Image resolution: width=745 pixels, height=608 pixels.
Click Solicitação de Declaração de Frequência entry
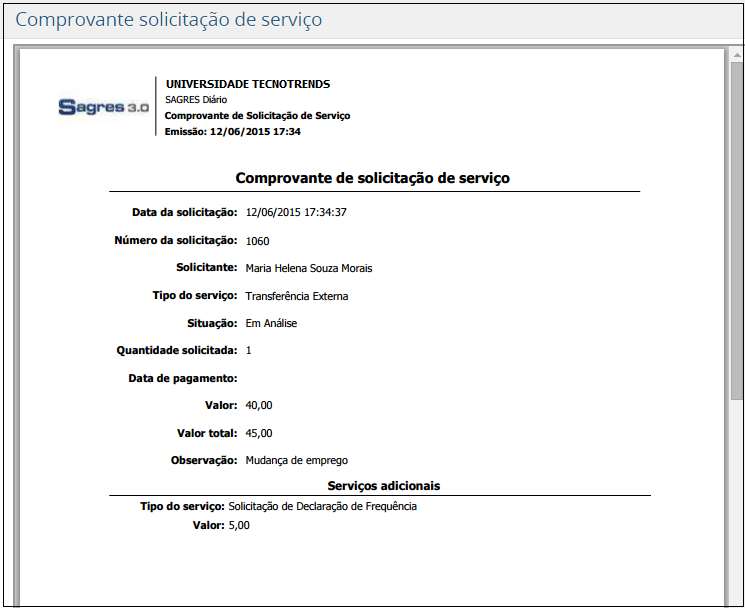tap(322, 506)
